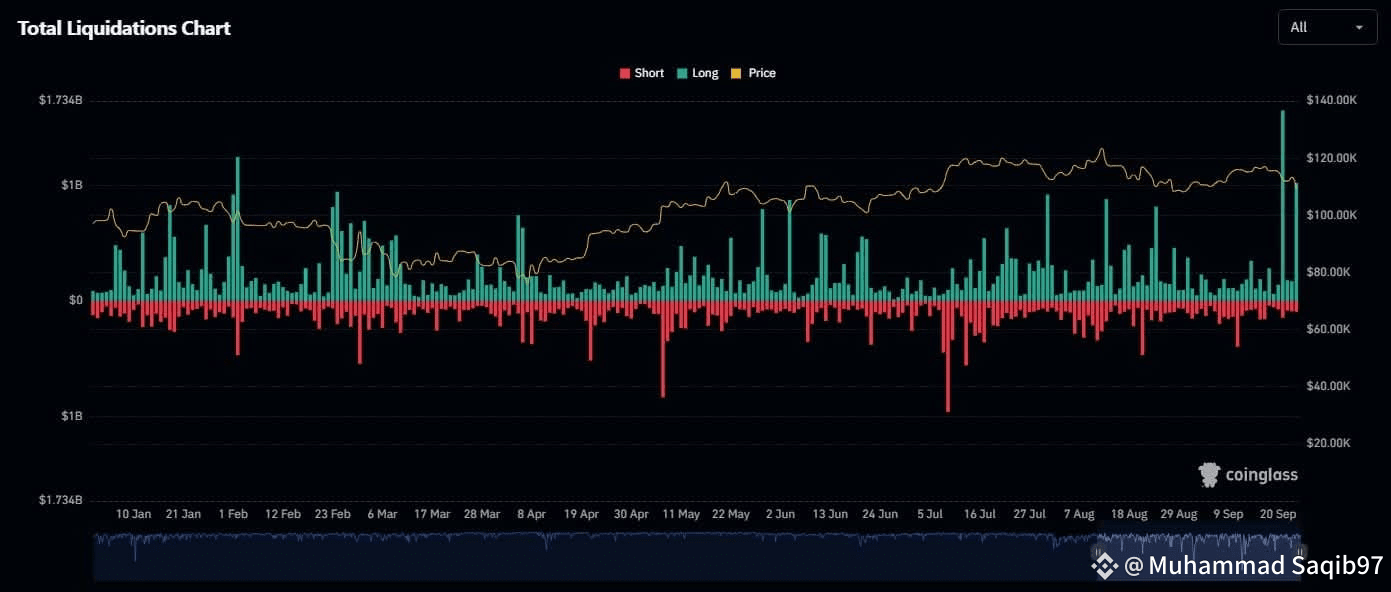Viewport: 1391px width, 592px height.
Task: Click the $100.00K price axis label
Action: 1331,215
